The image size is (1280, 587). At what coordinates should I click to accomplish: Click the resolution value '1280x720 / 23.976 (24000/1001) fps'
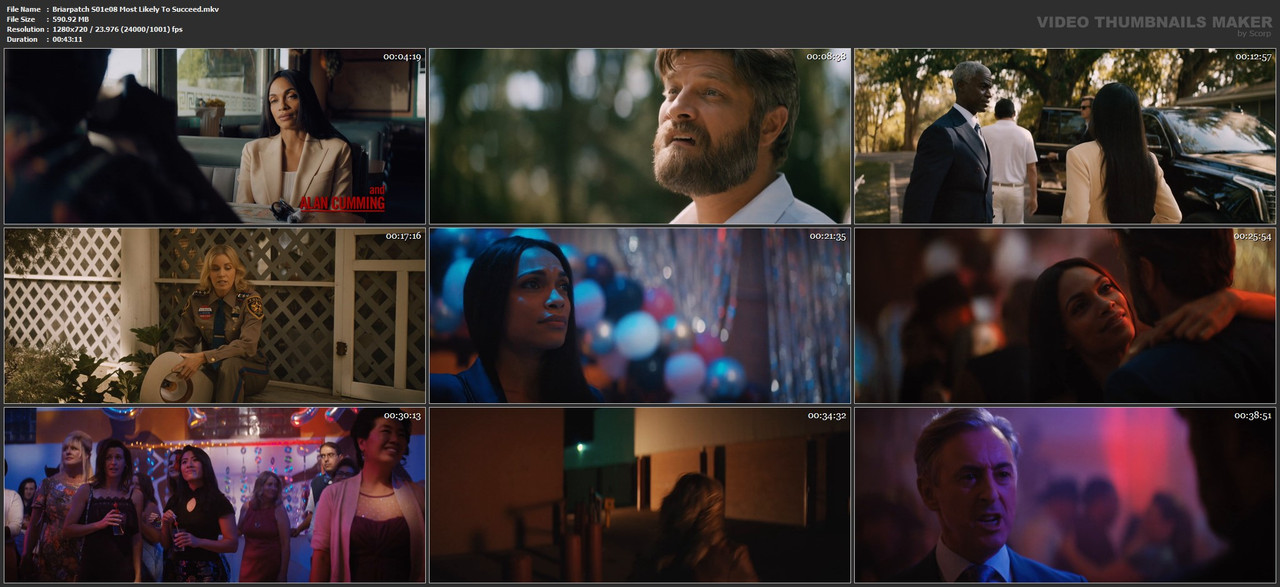(117, 29)
